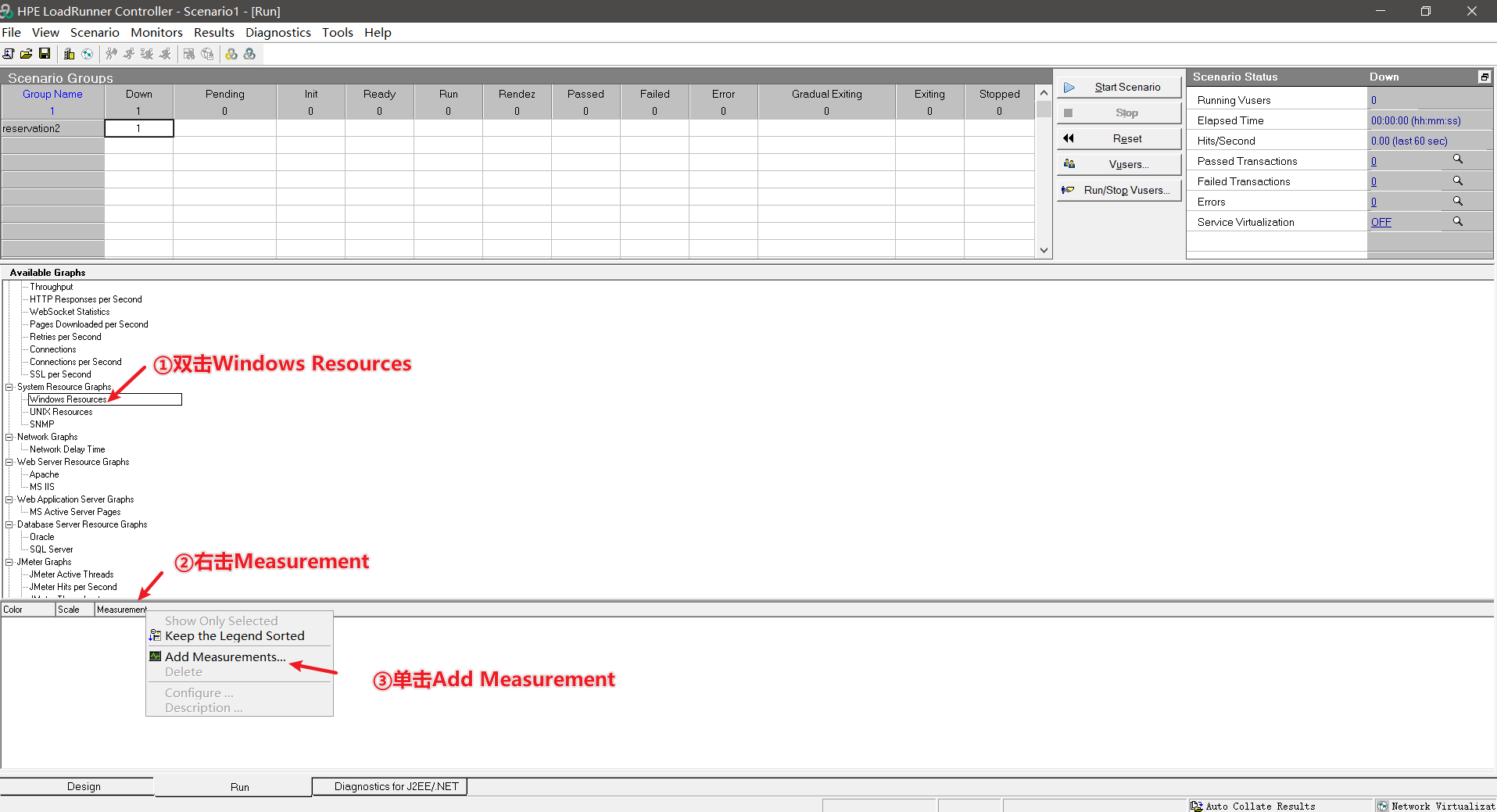The image size is (1497, 812).
Task: Click the yellow linked-rings diagnostics toolbar icon
Action: click(x=231, y=54)
